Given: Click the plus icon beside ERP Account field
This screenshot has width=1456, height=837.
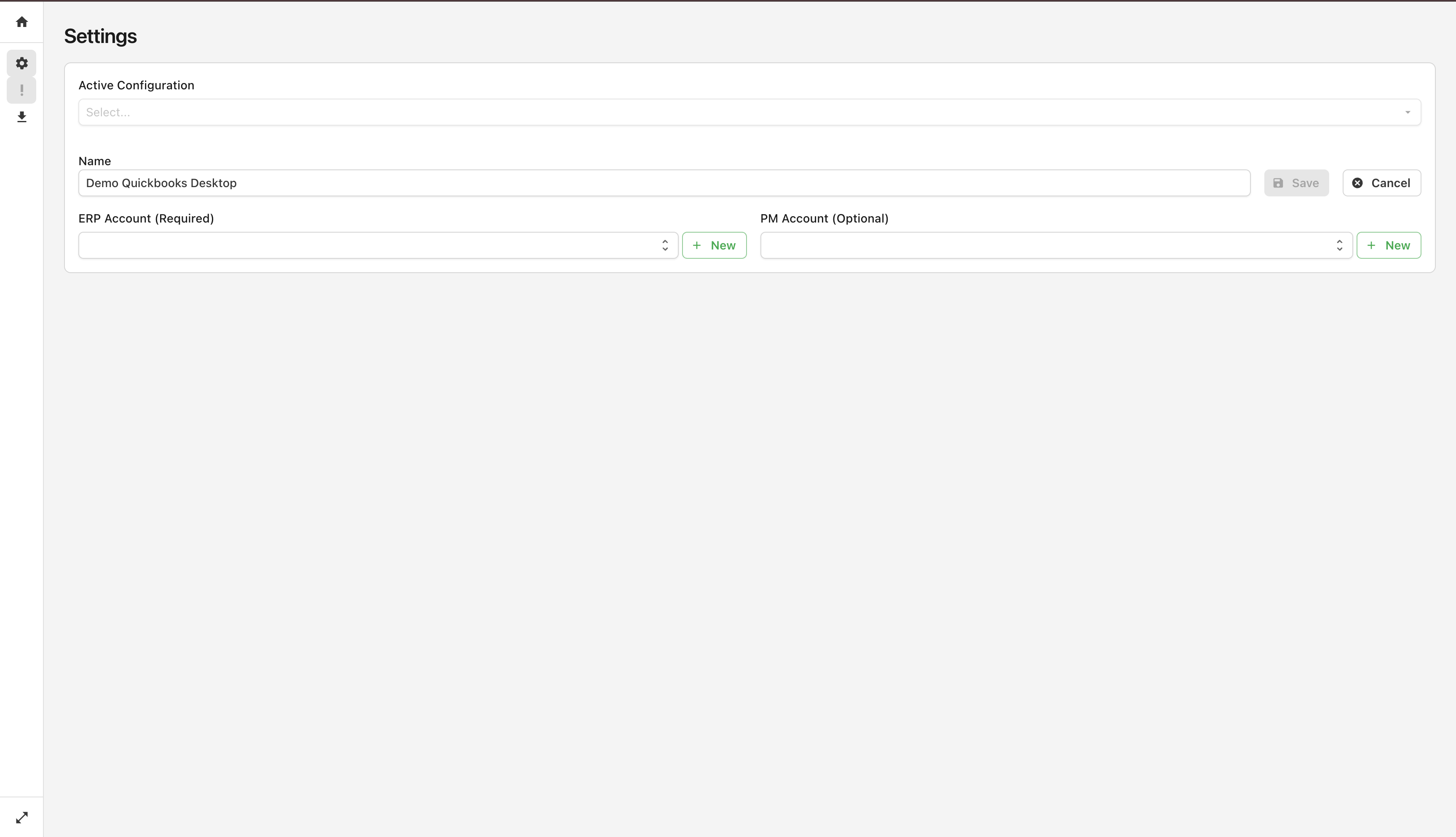Looking at the screenshot, I should click(x=697, y=245).
